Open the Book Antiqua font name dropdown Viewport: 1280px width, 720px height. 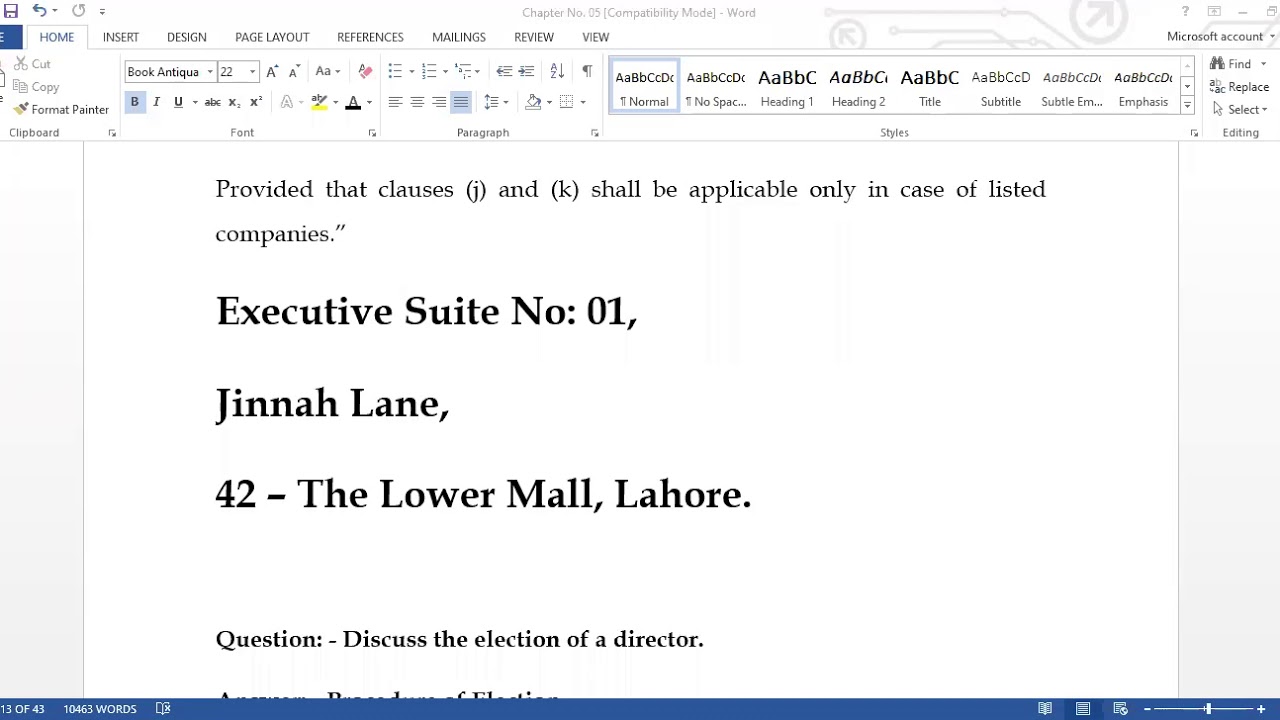coord(210,72)
